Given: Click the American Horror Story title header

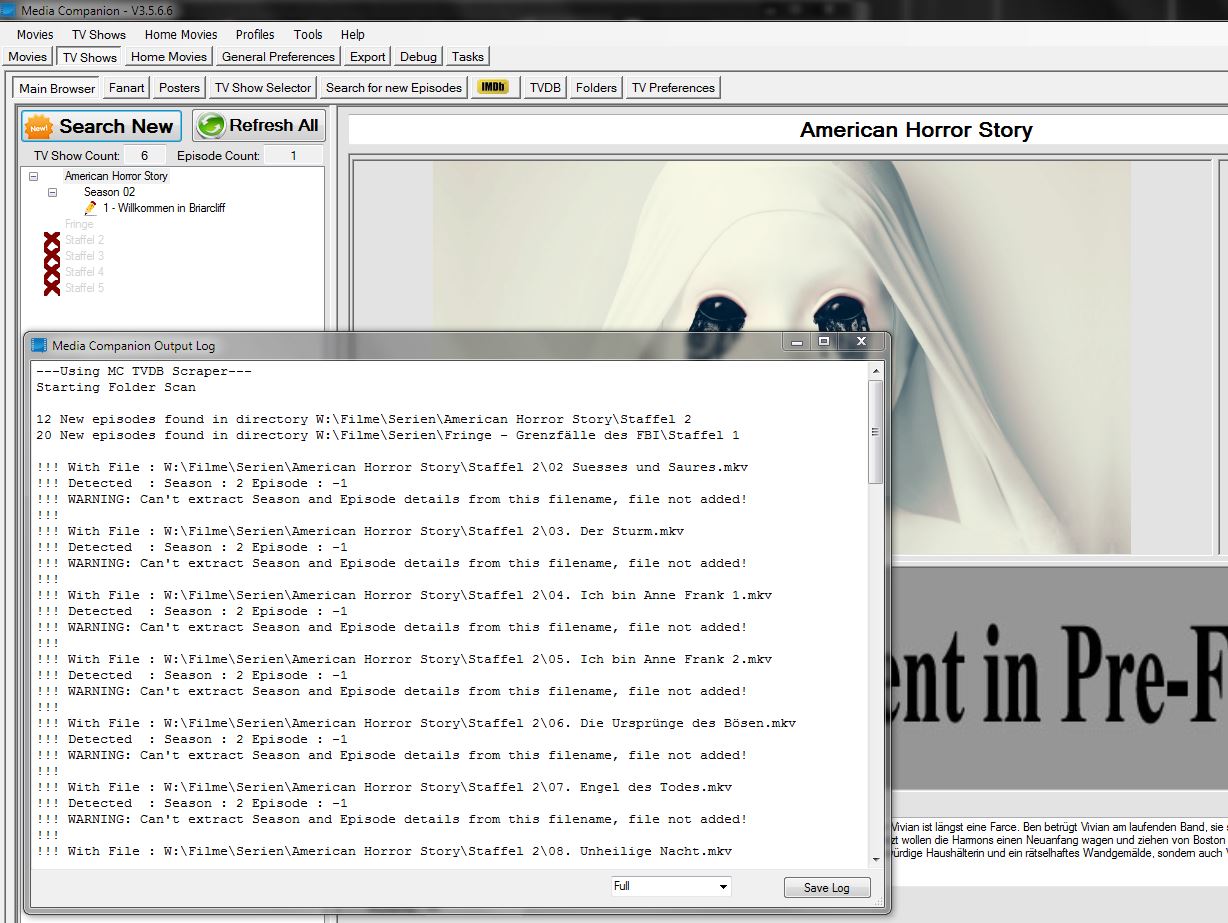Looking at the screenshot, I should click(916, 130).
